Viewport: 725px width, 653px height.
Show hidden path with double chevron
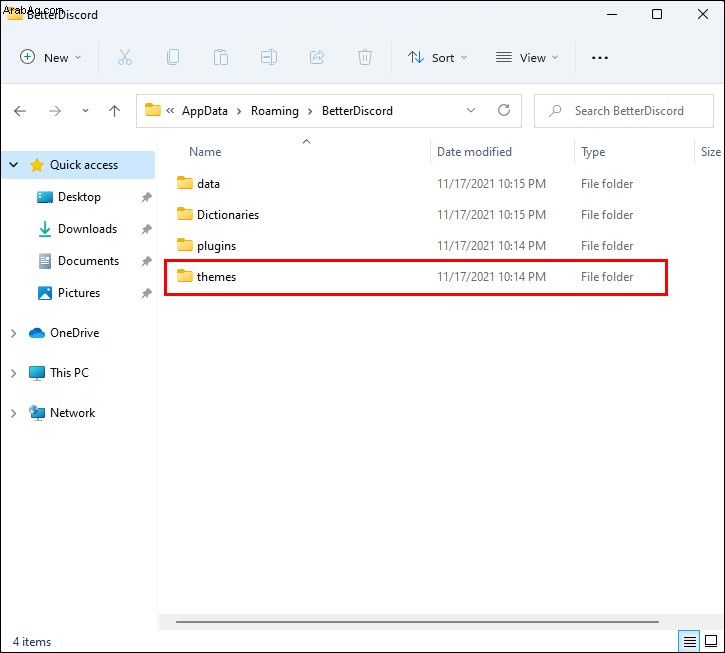coord(170,111)
